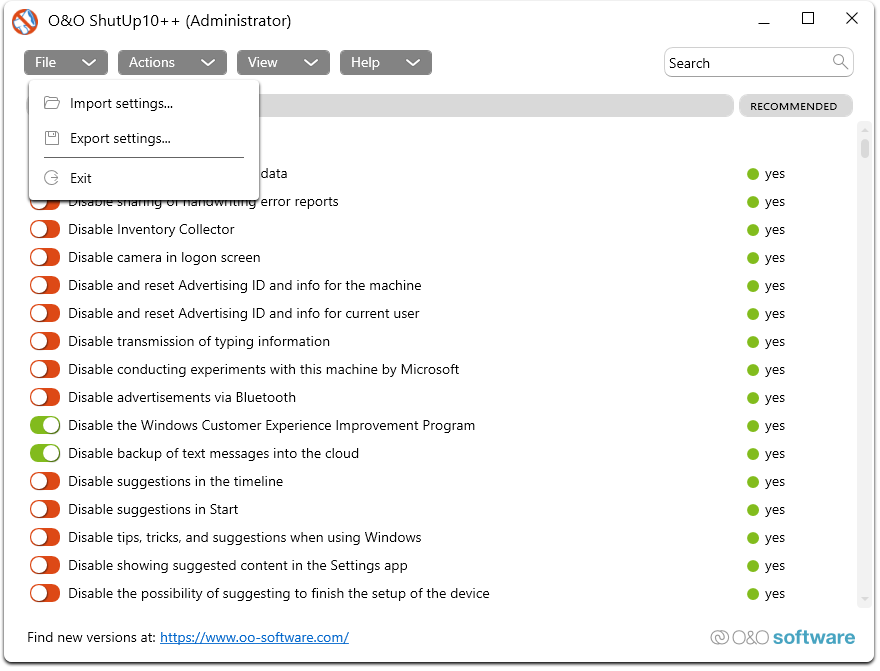This screenshot has width=880, height=671.
Task: Click 'Find new versions at:' label
Action: coord(91,638)
